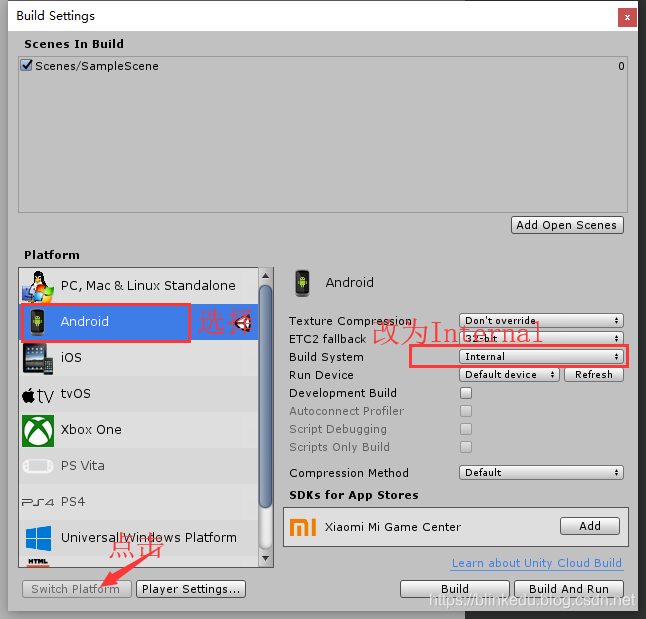Click the PS Vita handheld icon
646x619 pixels.
pos(38,467)
